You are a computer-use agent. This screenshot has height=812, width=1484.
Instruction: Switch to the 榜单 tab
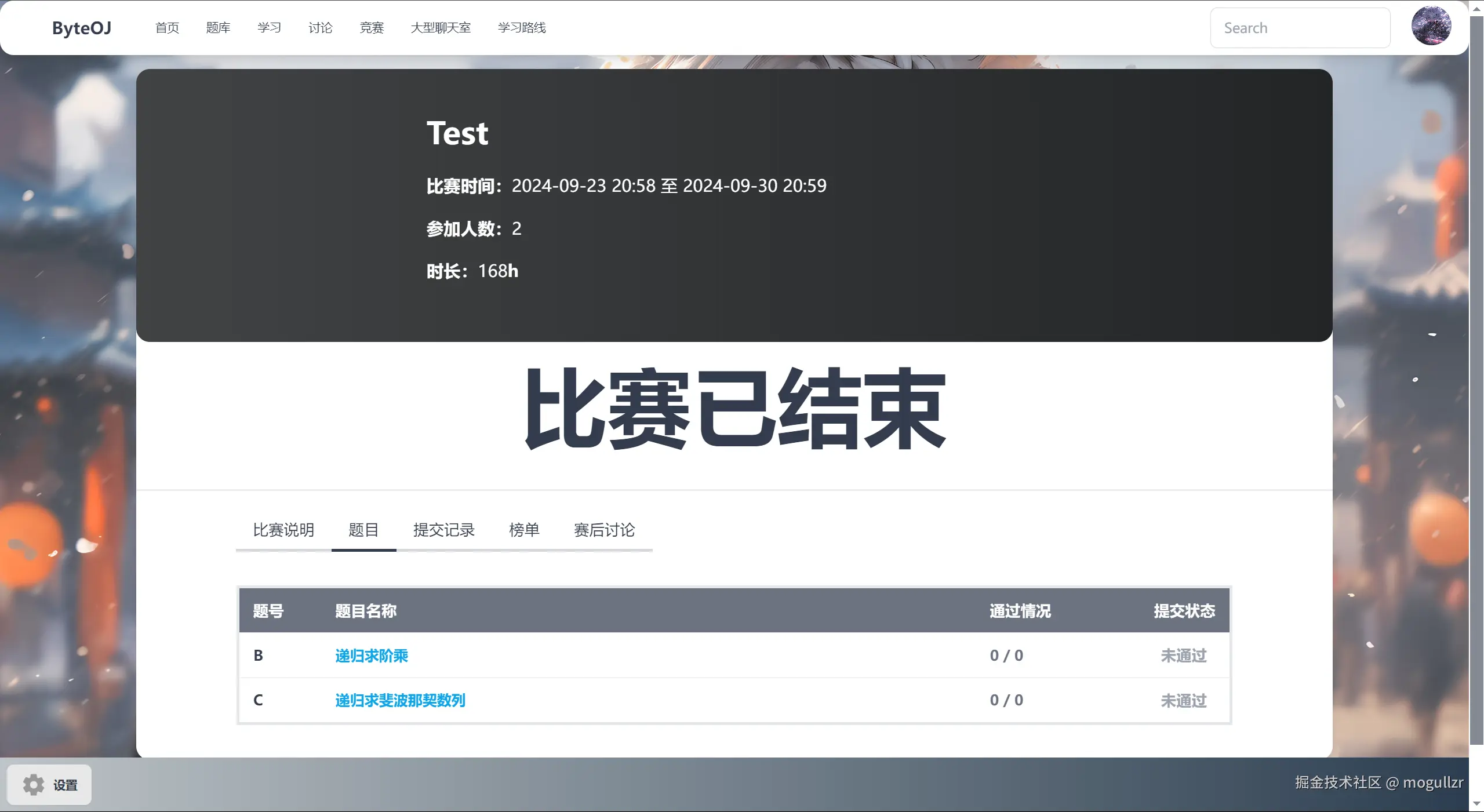tap(525, 530)
